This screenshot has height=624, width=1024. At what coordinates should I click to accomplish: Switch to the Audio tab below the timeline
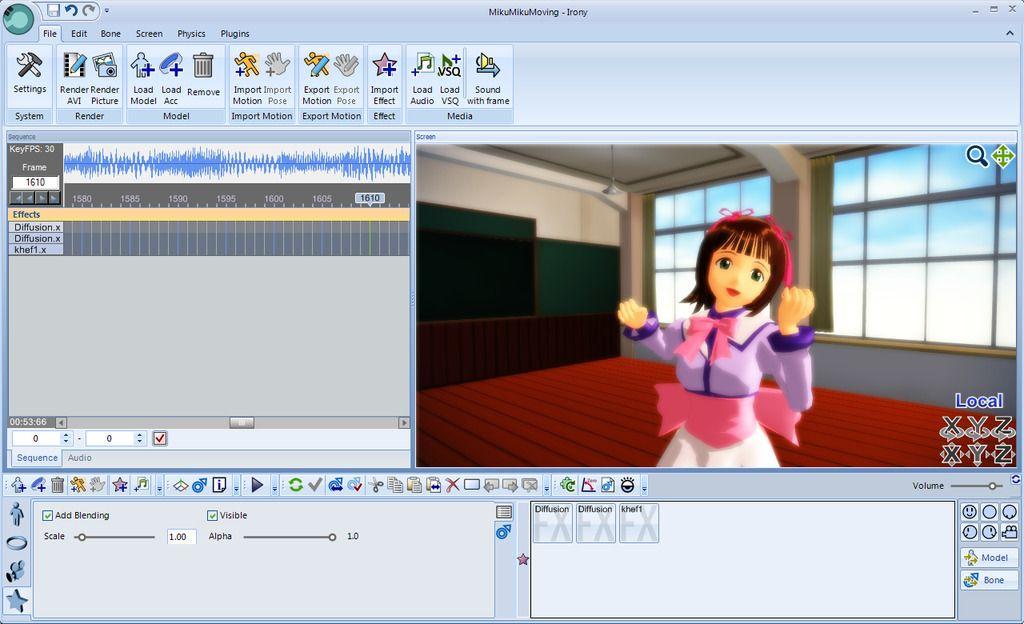pyautogui.click(x=80, y=458)
